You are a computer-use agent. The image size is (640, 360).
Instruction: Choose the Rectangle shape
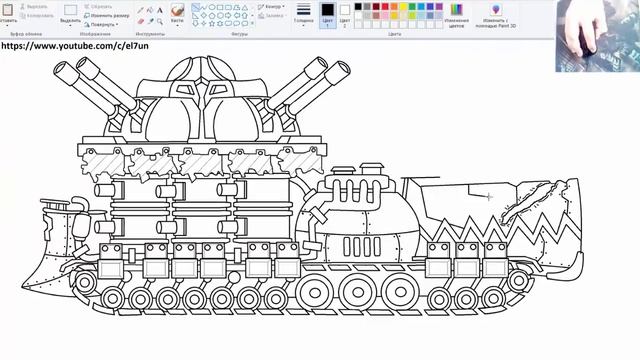click(220, 7)
